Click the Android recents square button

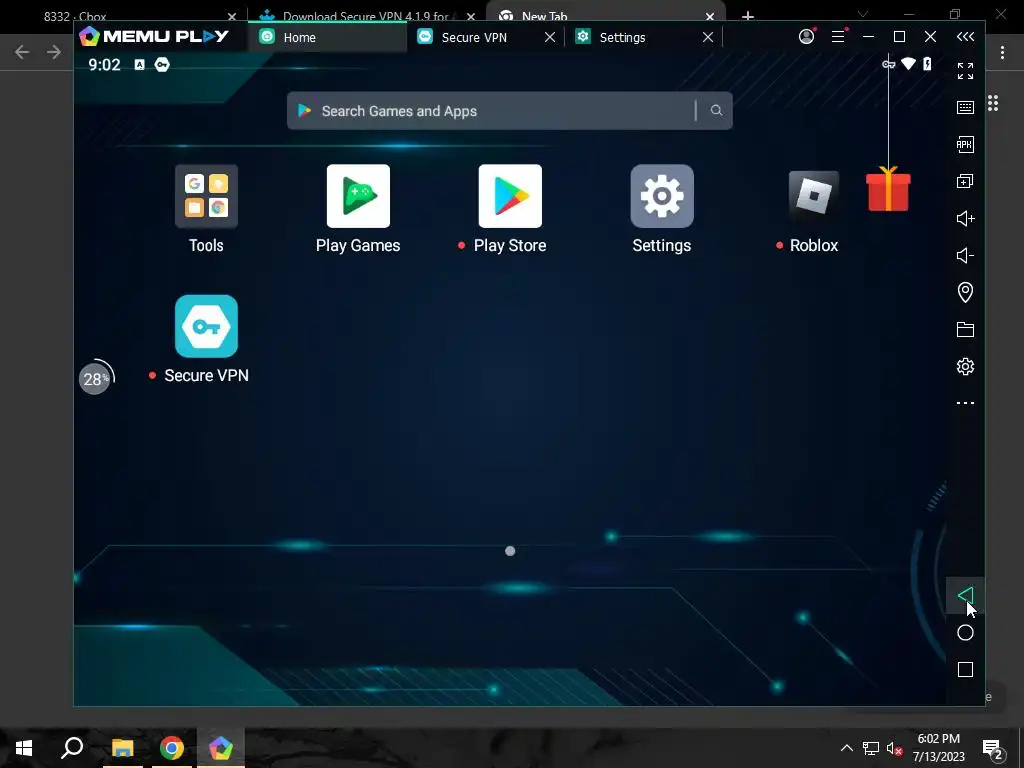tap(965, 669)
